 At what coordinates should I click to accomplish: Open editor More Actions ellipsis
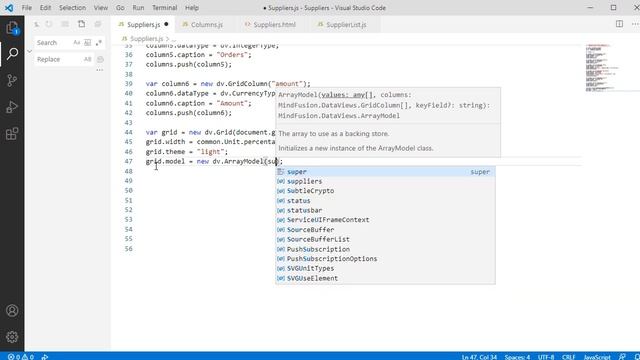point(635,24)
